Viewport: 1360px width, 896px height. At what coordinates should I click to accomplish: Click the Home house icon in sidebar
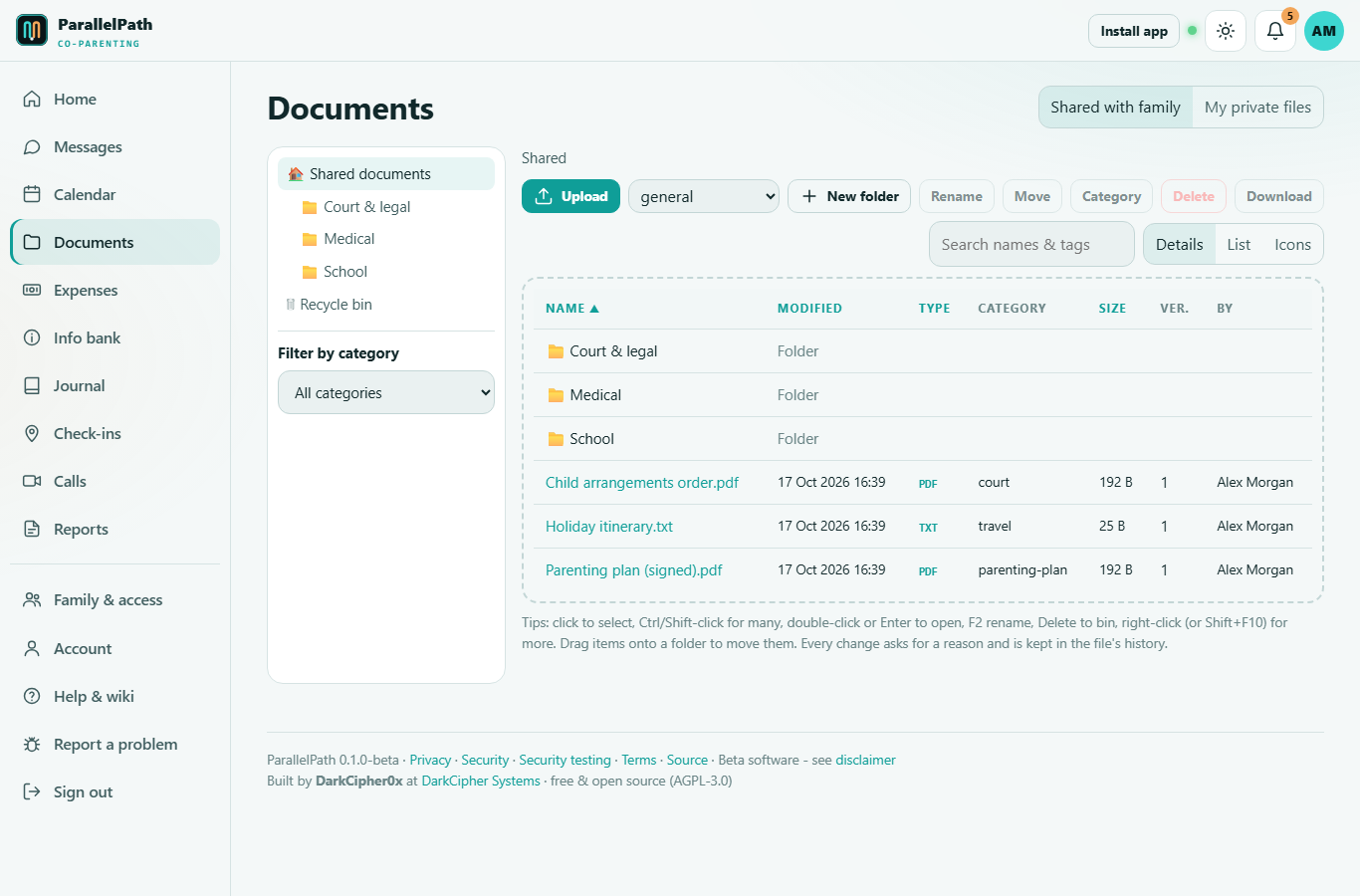(x=32, y=99)
